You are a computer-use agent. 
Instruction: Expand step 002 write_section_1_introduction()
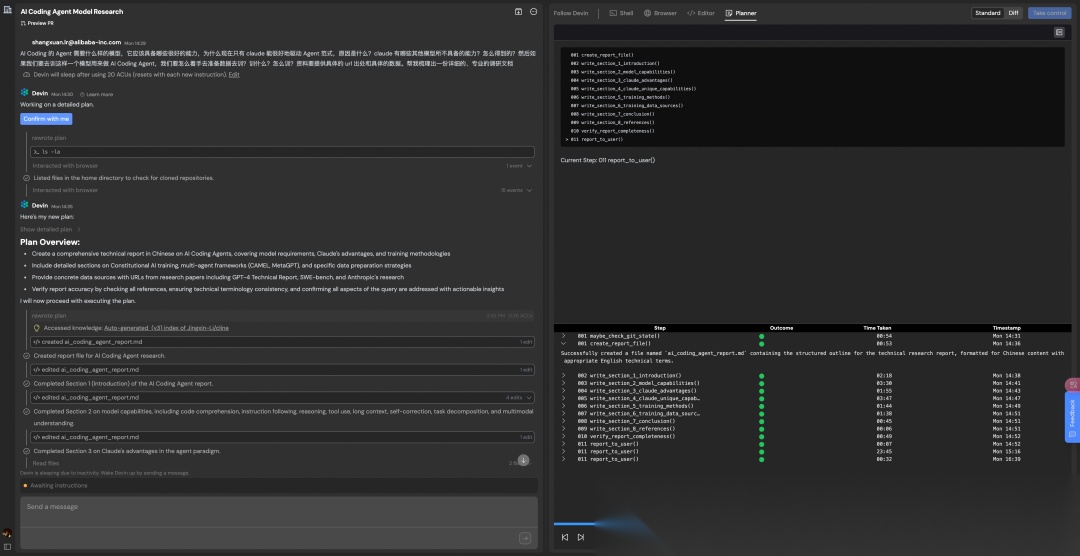pyautogui.click(x=563, y=375)
